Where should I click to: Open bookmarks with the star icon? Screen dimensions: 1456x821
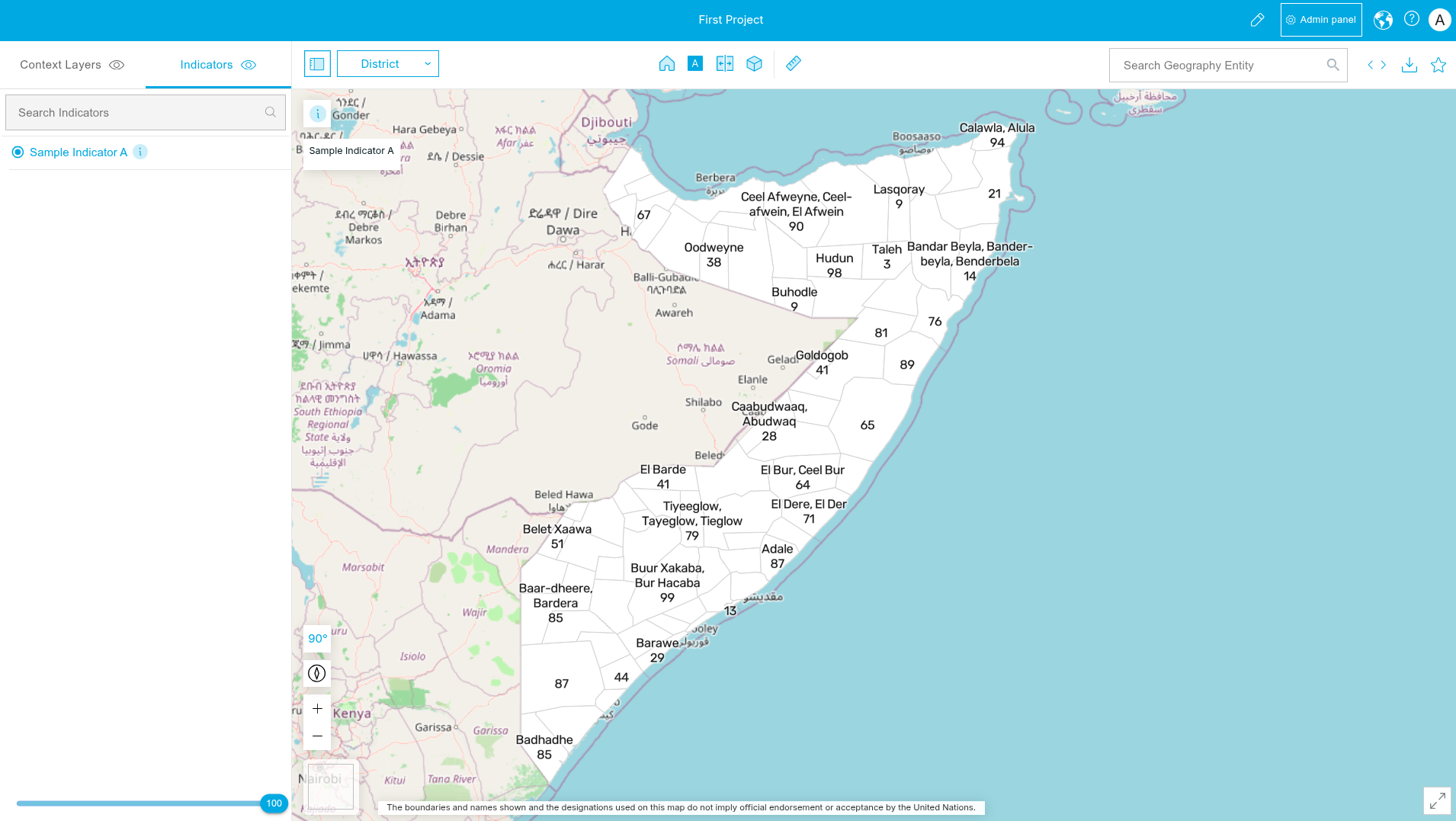pyautogui.click(x=1438, y=66)
